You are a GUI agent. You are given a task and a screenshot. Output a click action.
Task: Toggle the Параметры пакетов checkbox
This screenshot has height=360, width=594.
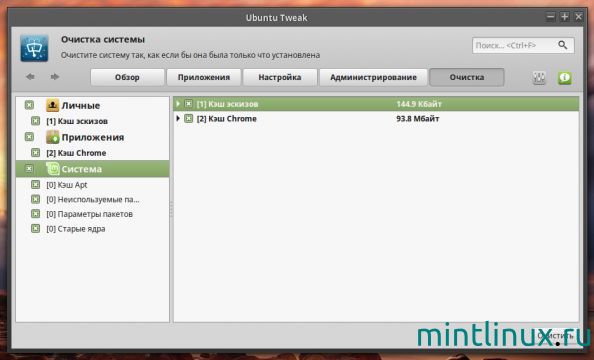coord(35,214)
